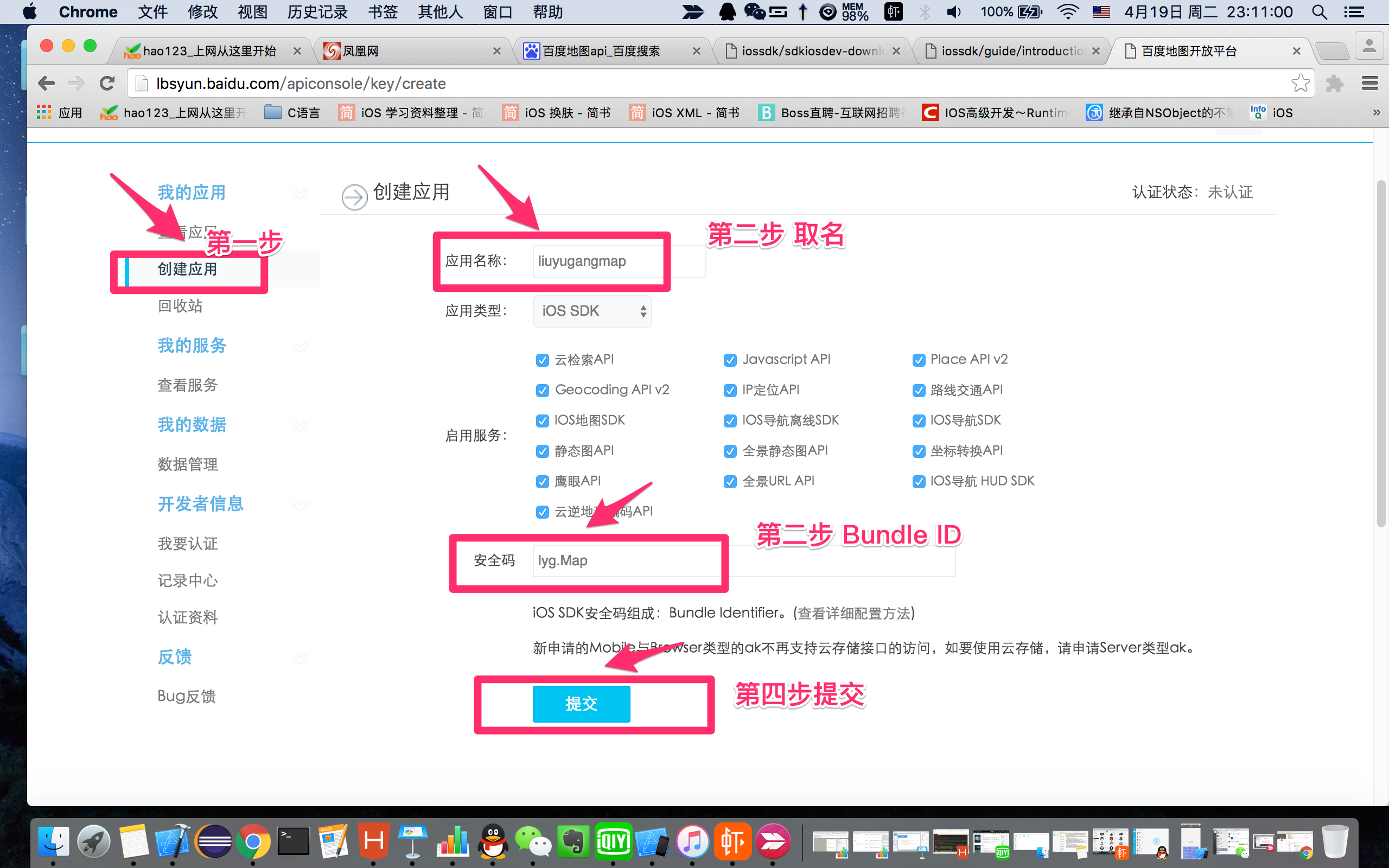Open Spotlight search magnifier in menu bar
This screenshot has width=1389, height=868.
[1320, 12]
